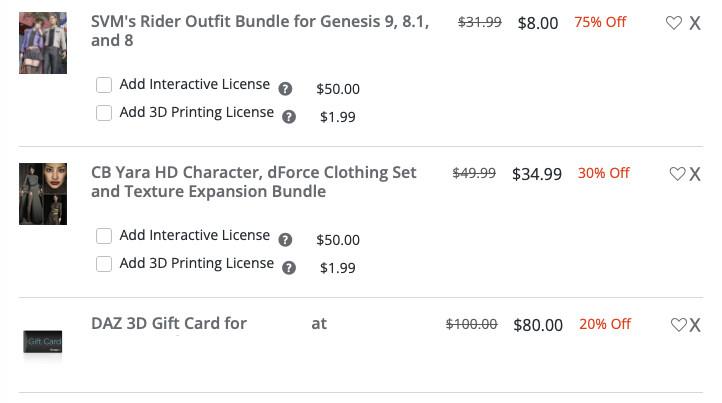This screenshot has height=403, width=722.
Task: Wishlist the DAZ 3D Gift Card
Action: (678, 325)
